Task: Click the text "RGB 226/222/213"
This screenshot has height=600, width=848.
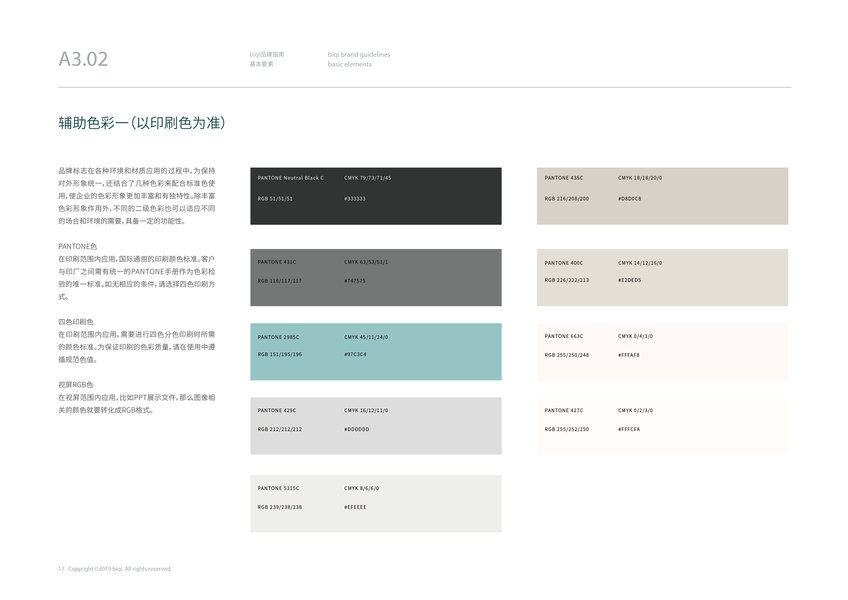Action: pos(566,280)
